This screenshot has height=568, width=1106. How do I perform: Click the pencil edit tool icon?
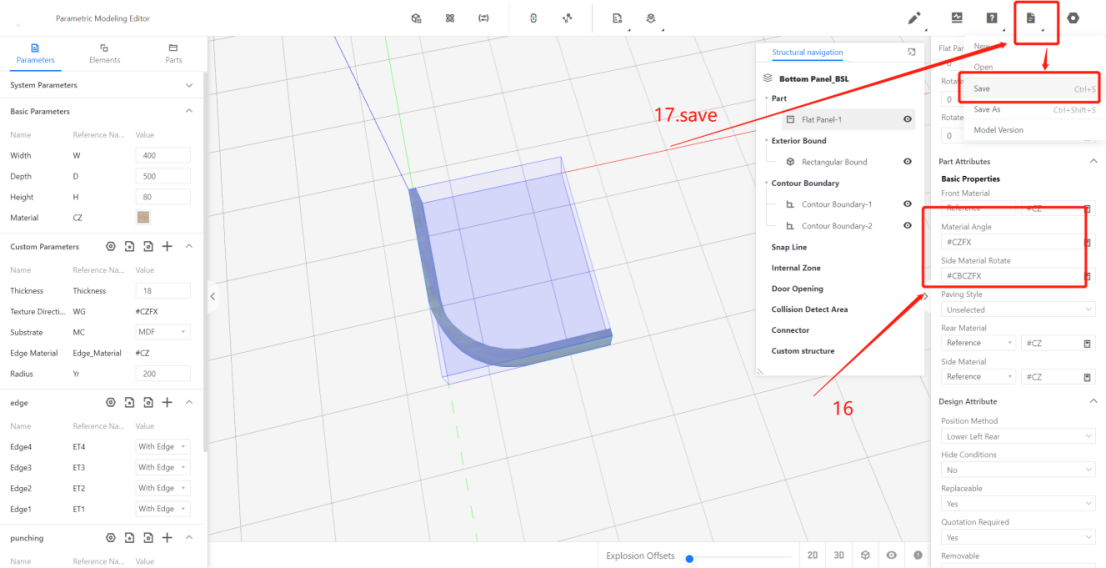(913, 18)
